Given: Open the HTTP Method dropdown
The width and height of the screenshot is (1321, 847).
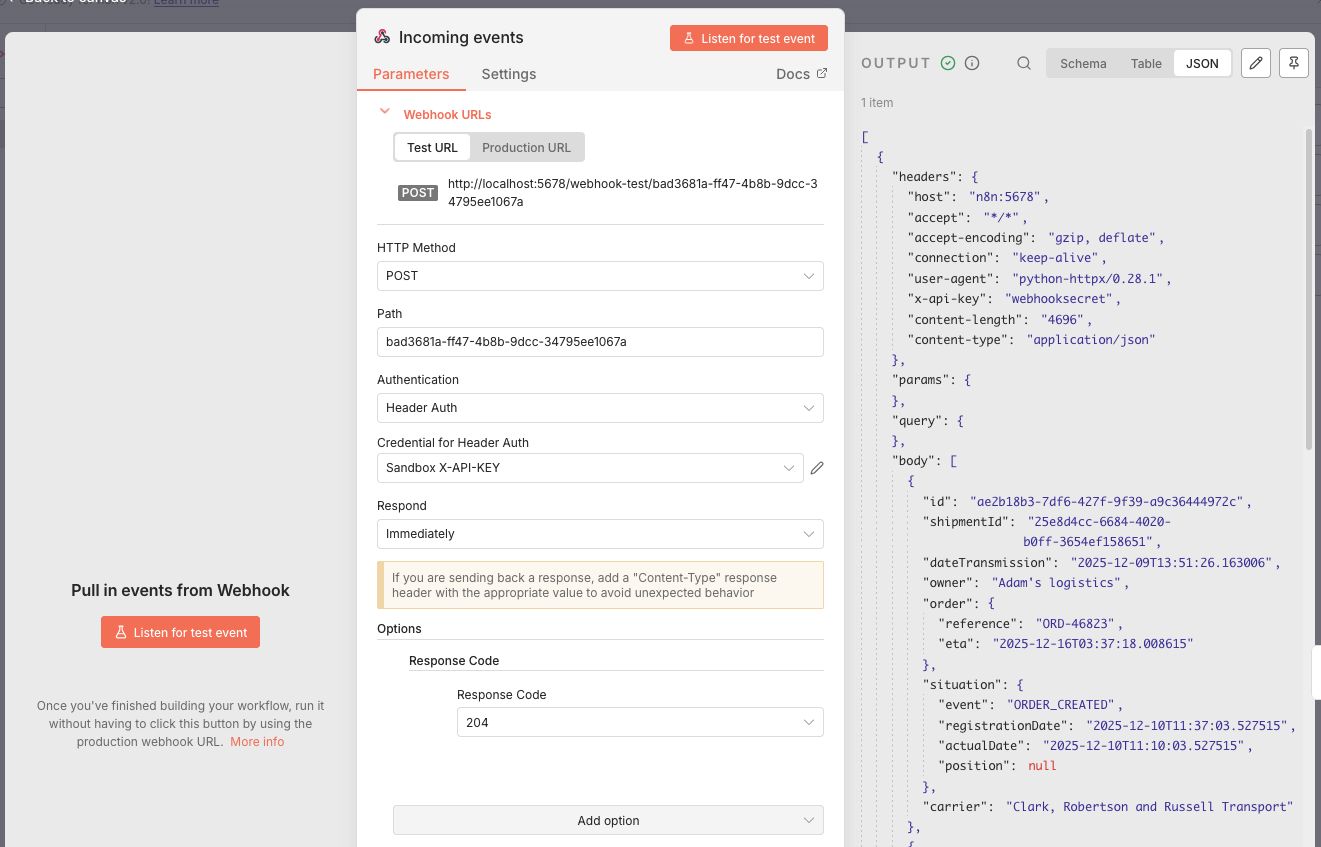Looking at the screenshot, I should click(600, 276).
